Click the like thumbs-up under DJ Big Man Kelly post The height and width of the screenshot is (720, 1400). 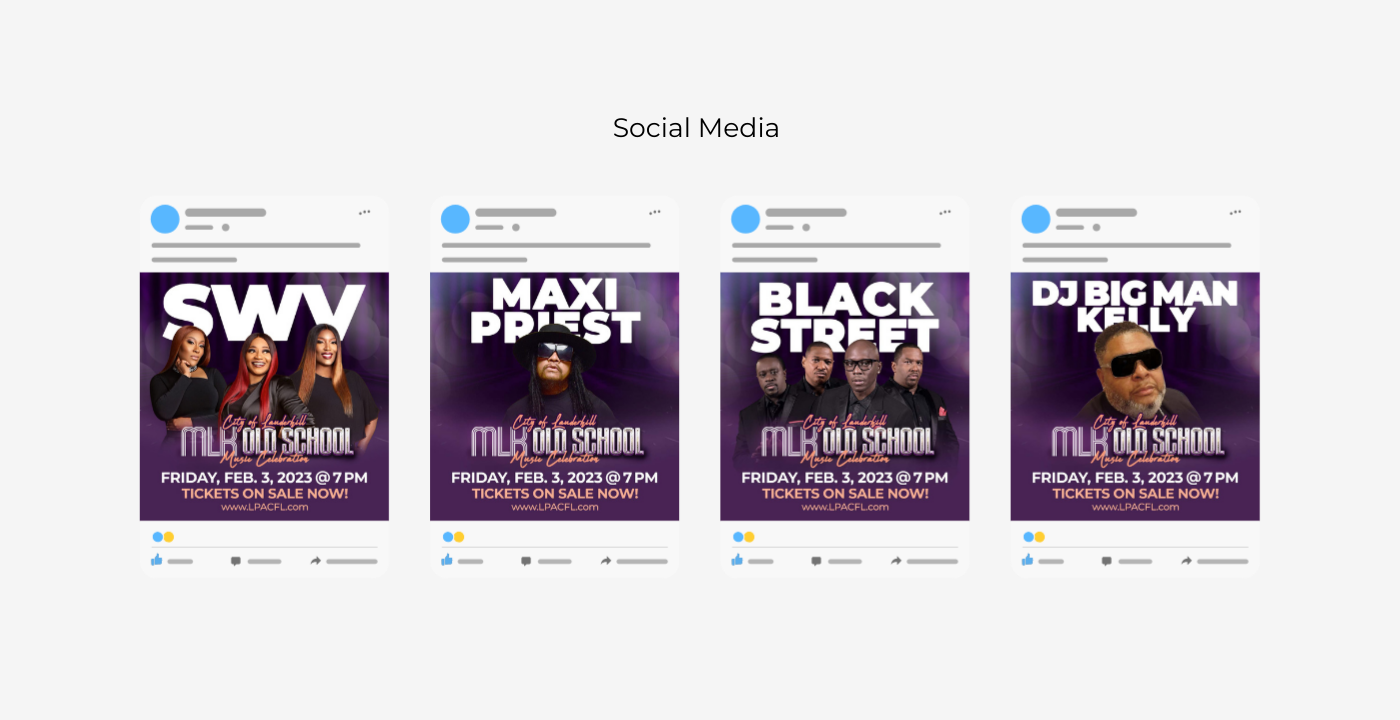1027,560
